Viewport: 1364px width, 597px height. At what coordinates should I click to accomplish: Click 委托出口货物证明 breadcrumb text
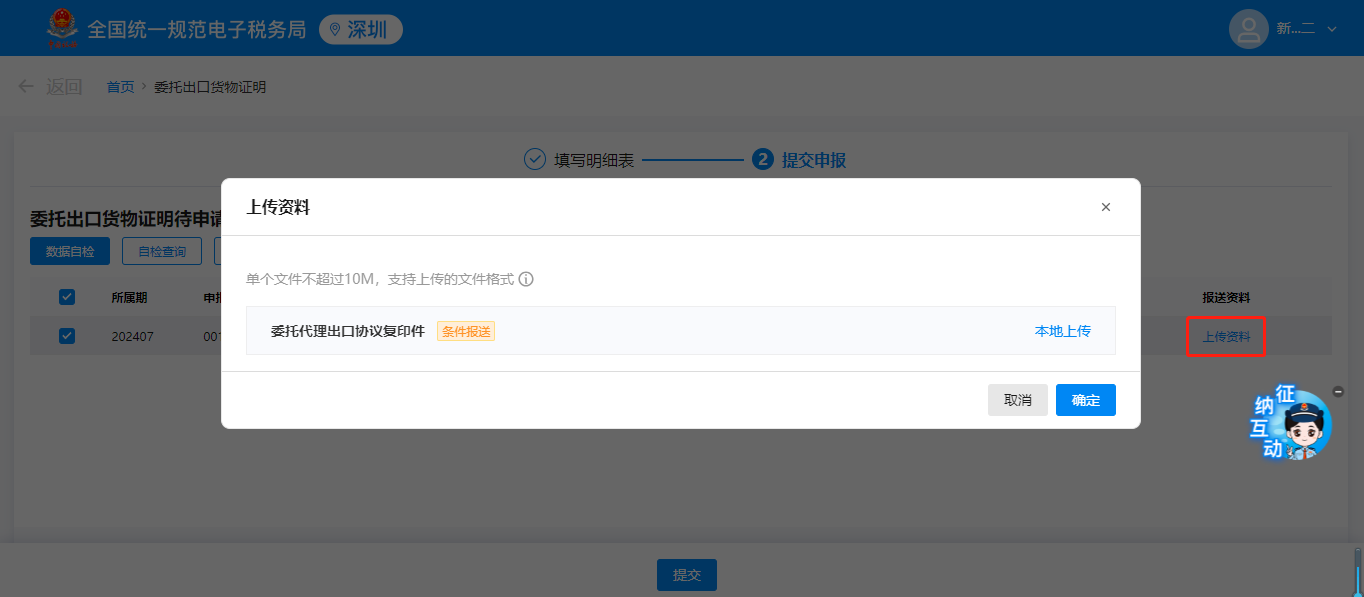point(210,87)
